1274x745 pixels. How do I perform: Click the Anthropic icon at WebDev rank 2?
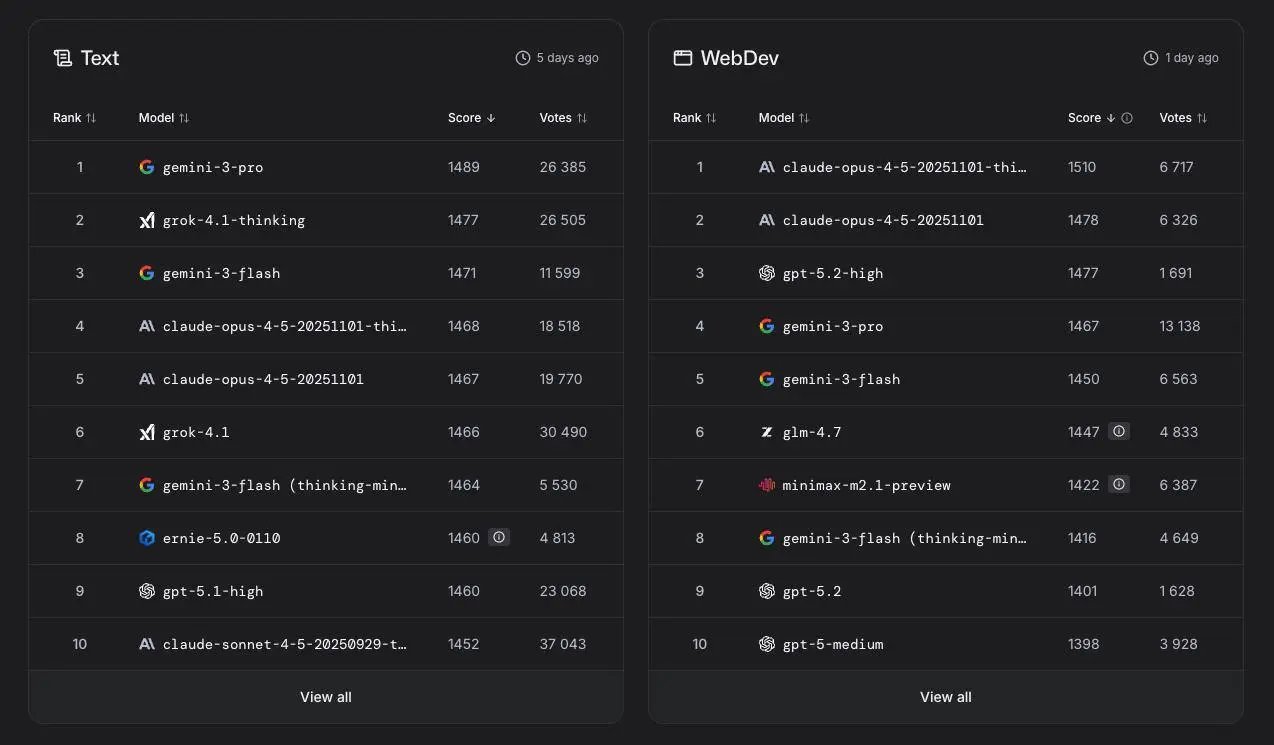click(767, 220)
